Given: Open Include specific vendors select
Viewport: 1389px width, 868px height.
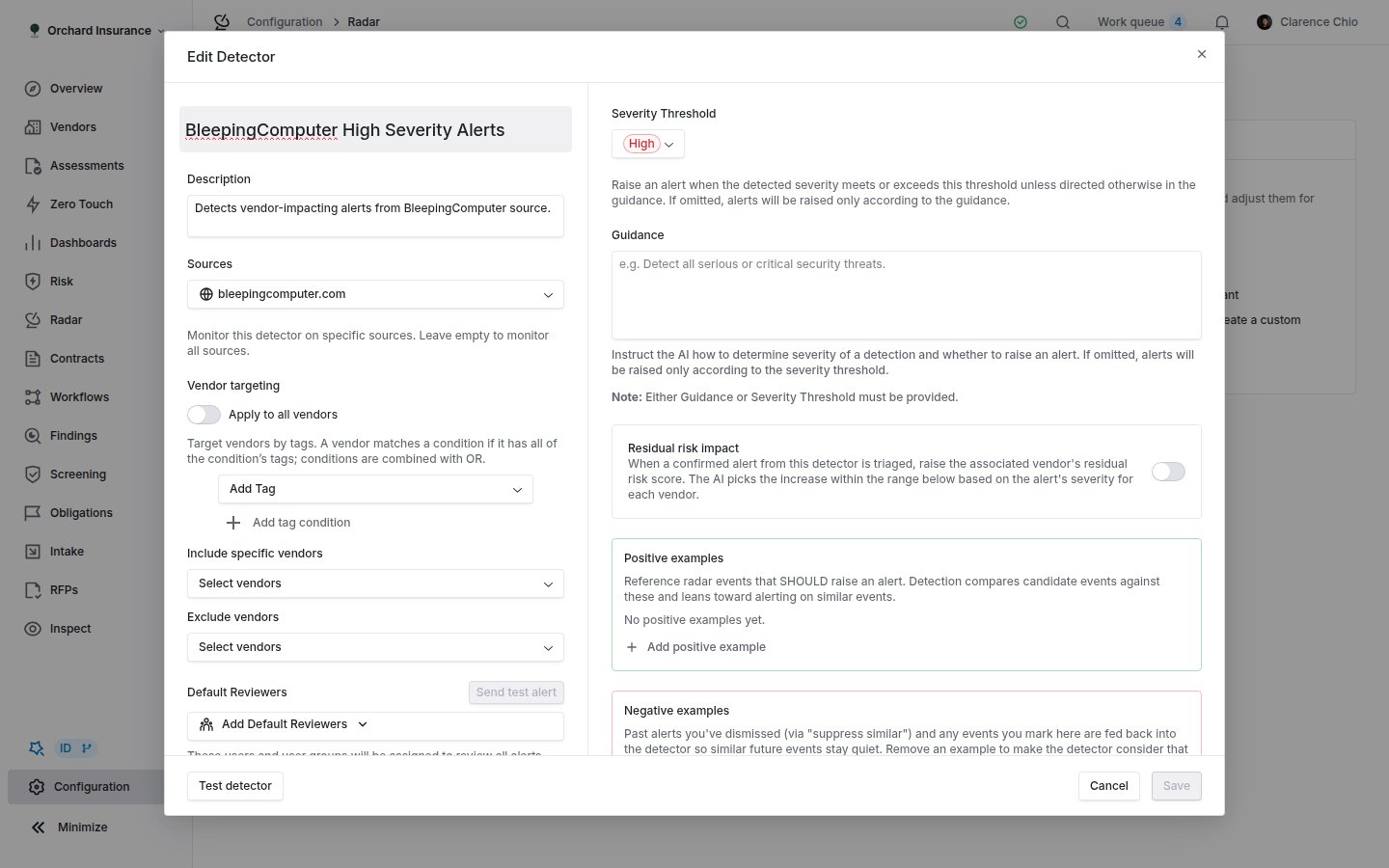Looking at the screenshot, I should pyautogui.click(x=375, y=583).
